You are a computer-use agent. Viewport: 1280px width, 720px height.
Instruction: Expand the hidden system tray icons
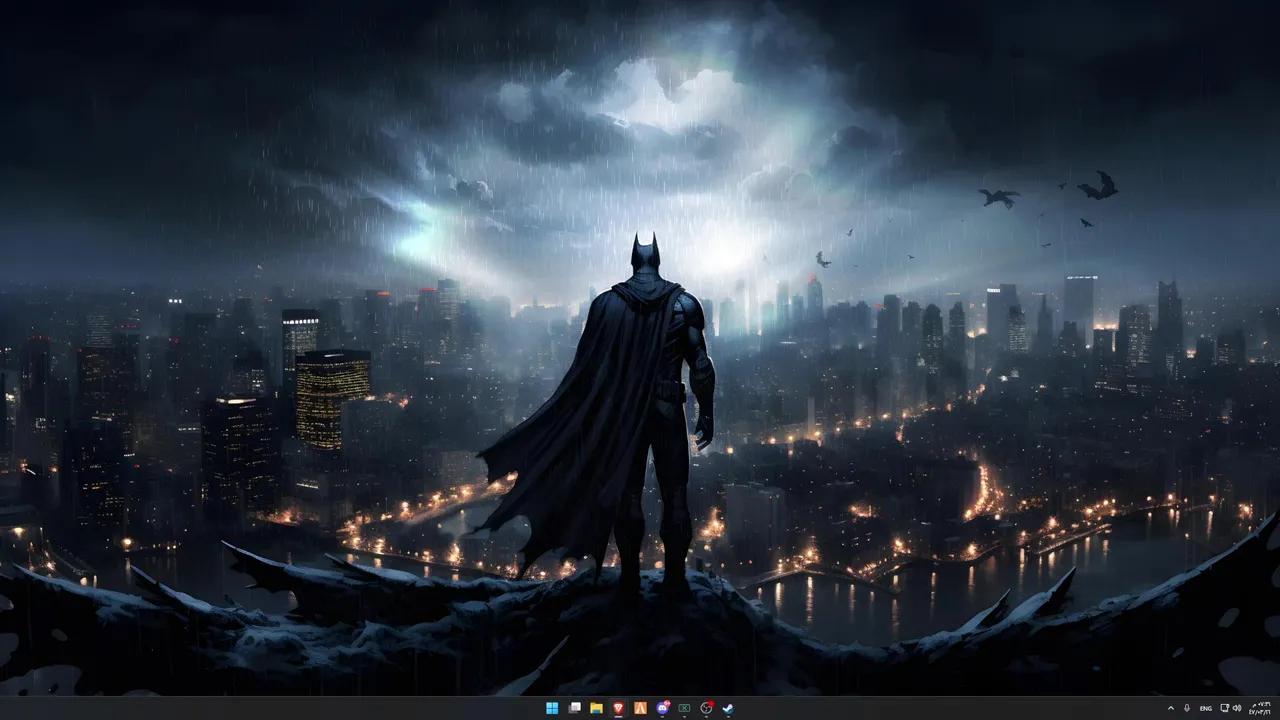pyautogui.click(x=1171, y=708)
